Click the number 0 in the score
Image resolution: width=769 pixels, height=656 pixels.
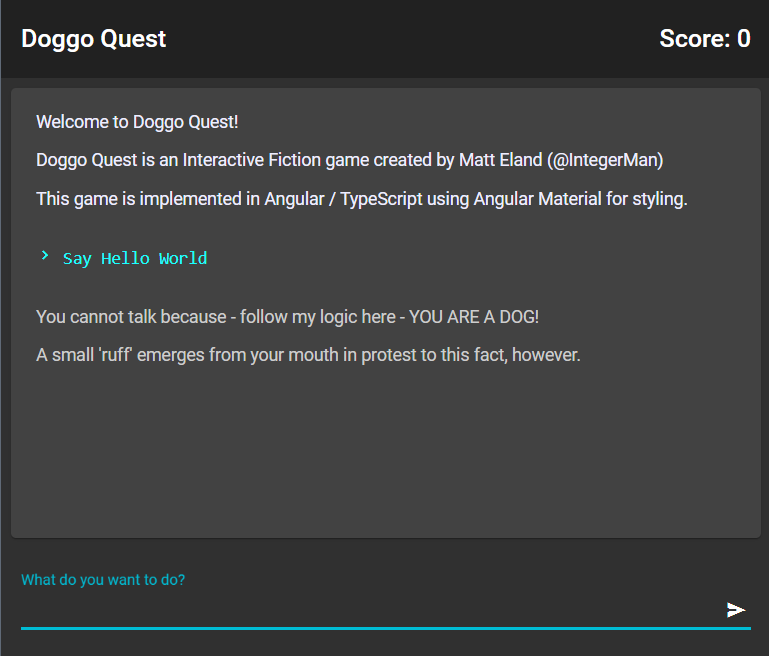tap(744, 38)
